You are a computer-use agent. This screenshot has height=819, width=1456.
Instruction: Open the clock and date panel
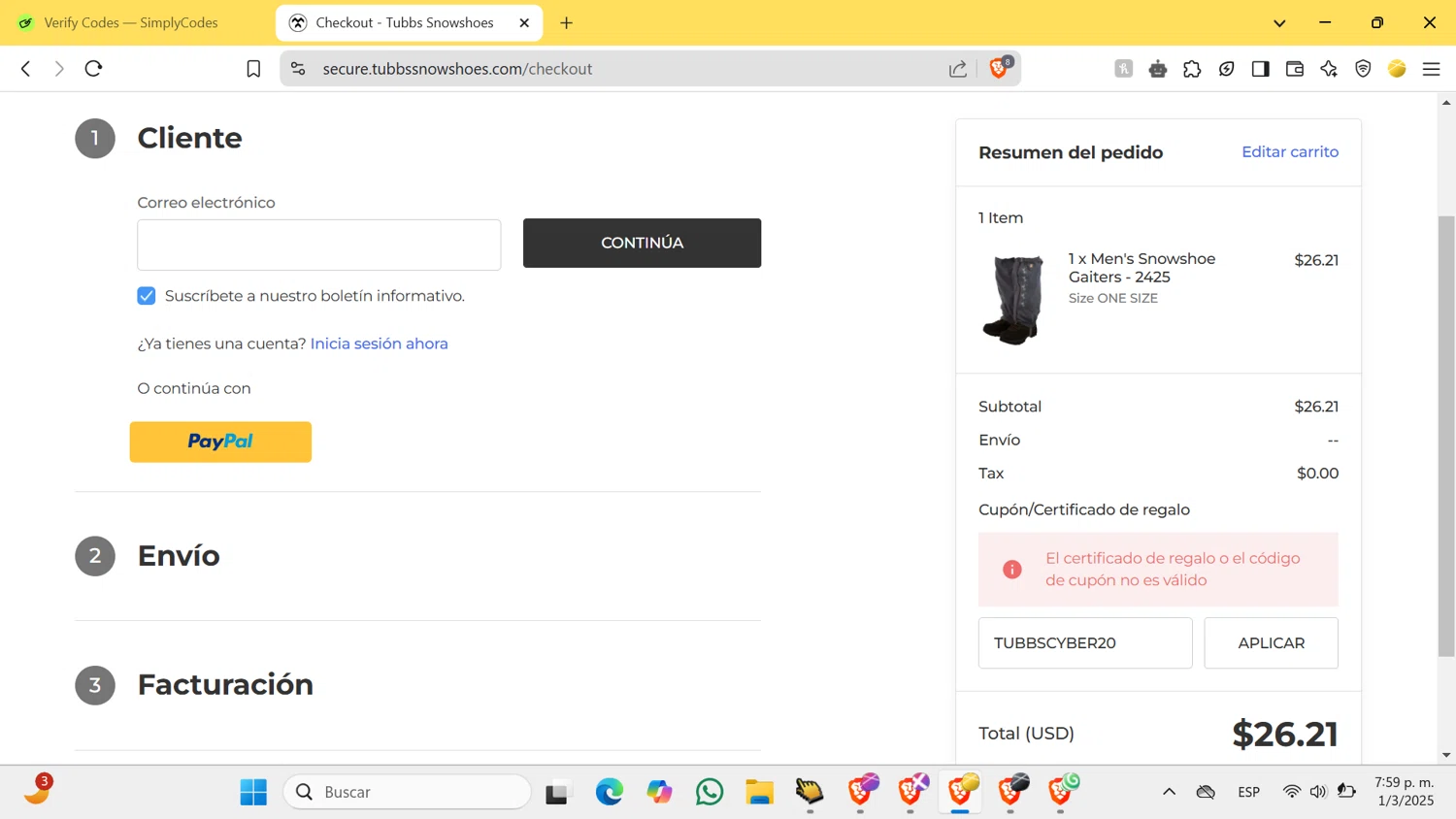point(1404,792)
